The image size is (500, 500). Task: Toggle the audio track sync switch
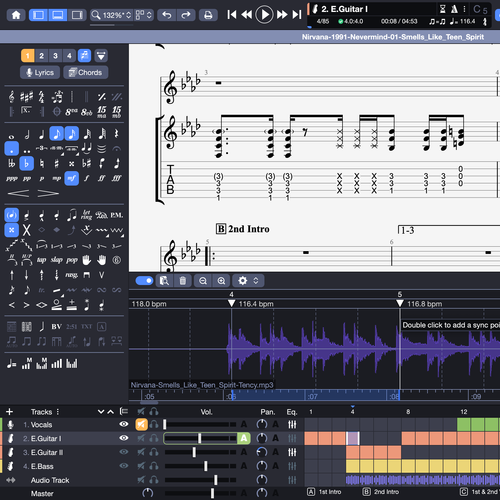144,281
